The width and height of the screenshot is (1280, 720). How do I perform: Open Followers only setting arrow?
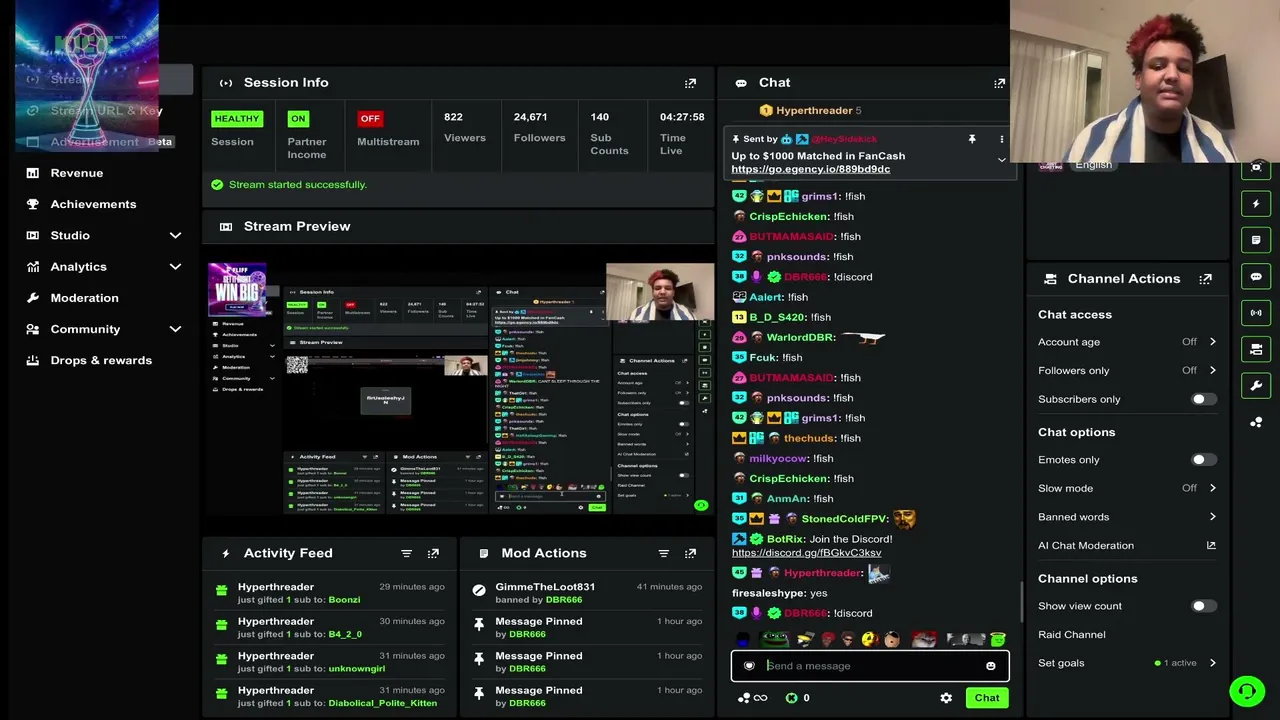1212,370
